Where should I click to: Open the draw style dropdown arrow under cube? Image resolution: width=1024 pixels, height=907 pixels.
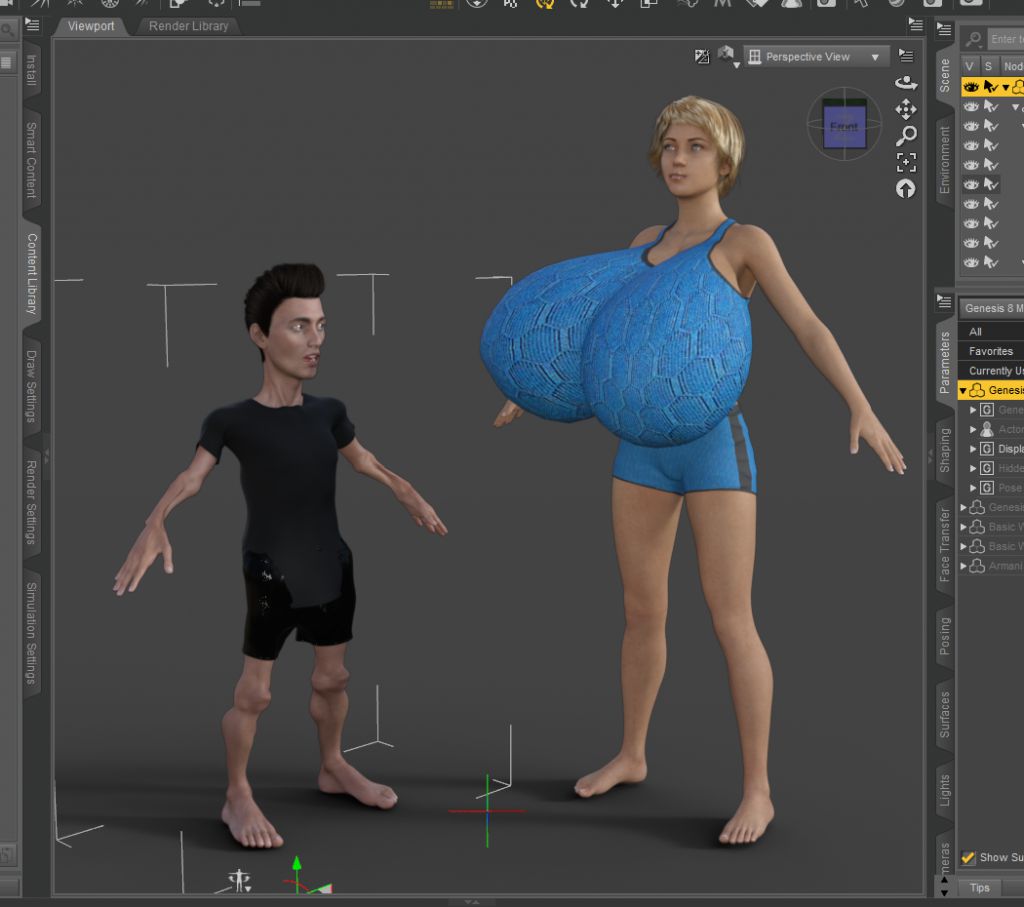coord(737,65)
